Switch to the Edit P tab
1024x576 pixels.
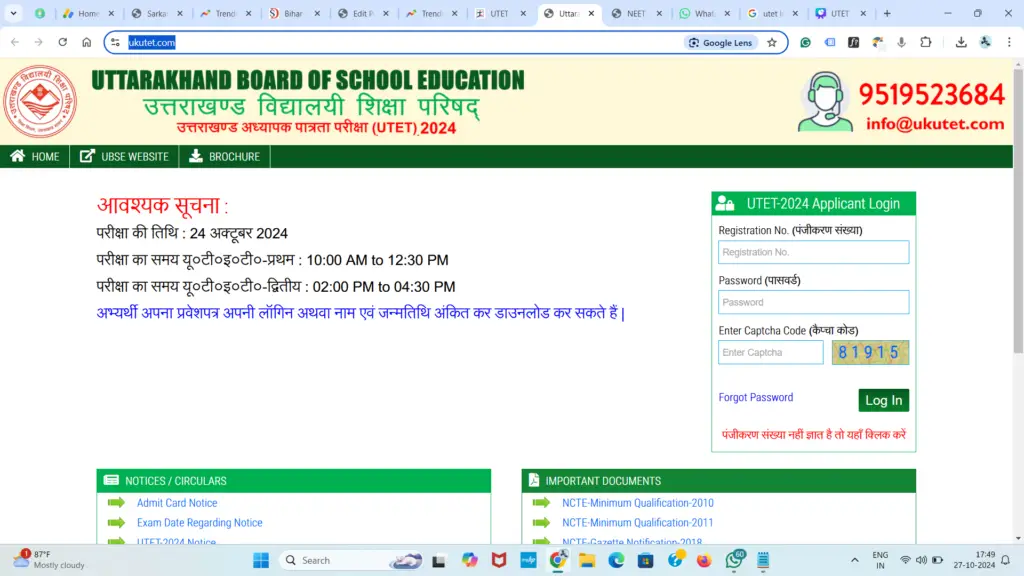(x=363, y=13)
